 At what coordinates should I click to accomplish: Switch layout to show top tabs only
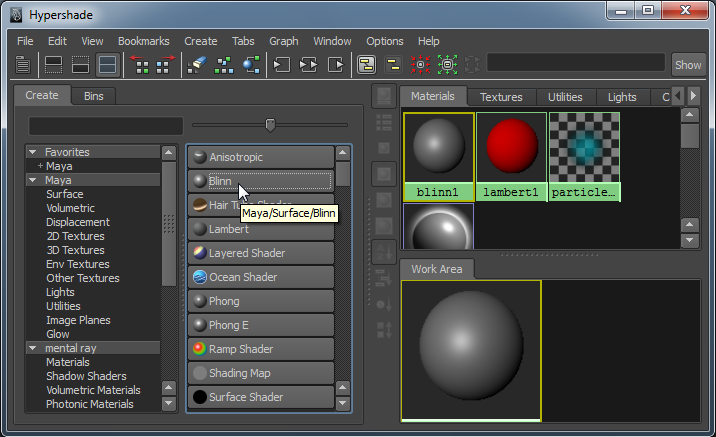coord(54,65)
